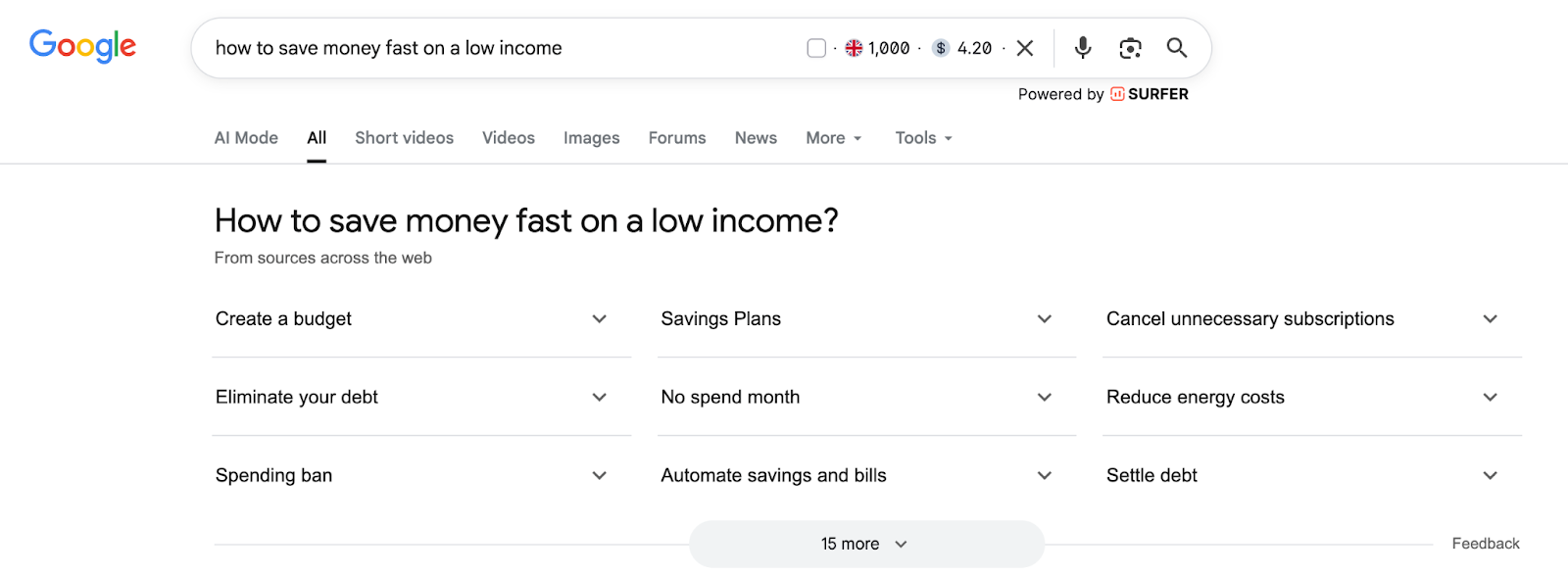
Task: Click the Feedback link
Action: tap(1485, 543)
